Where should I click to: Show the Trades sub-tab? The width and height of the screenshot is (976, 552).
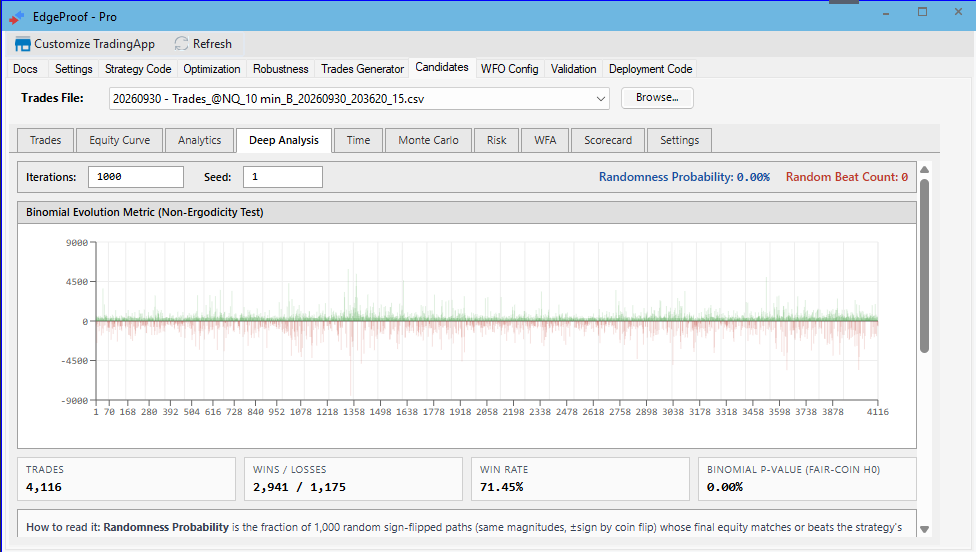pos(45,140)
